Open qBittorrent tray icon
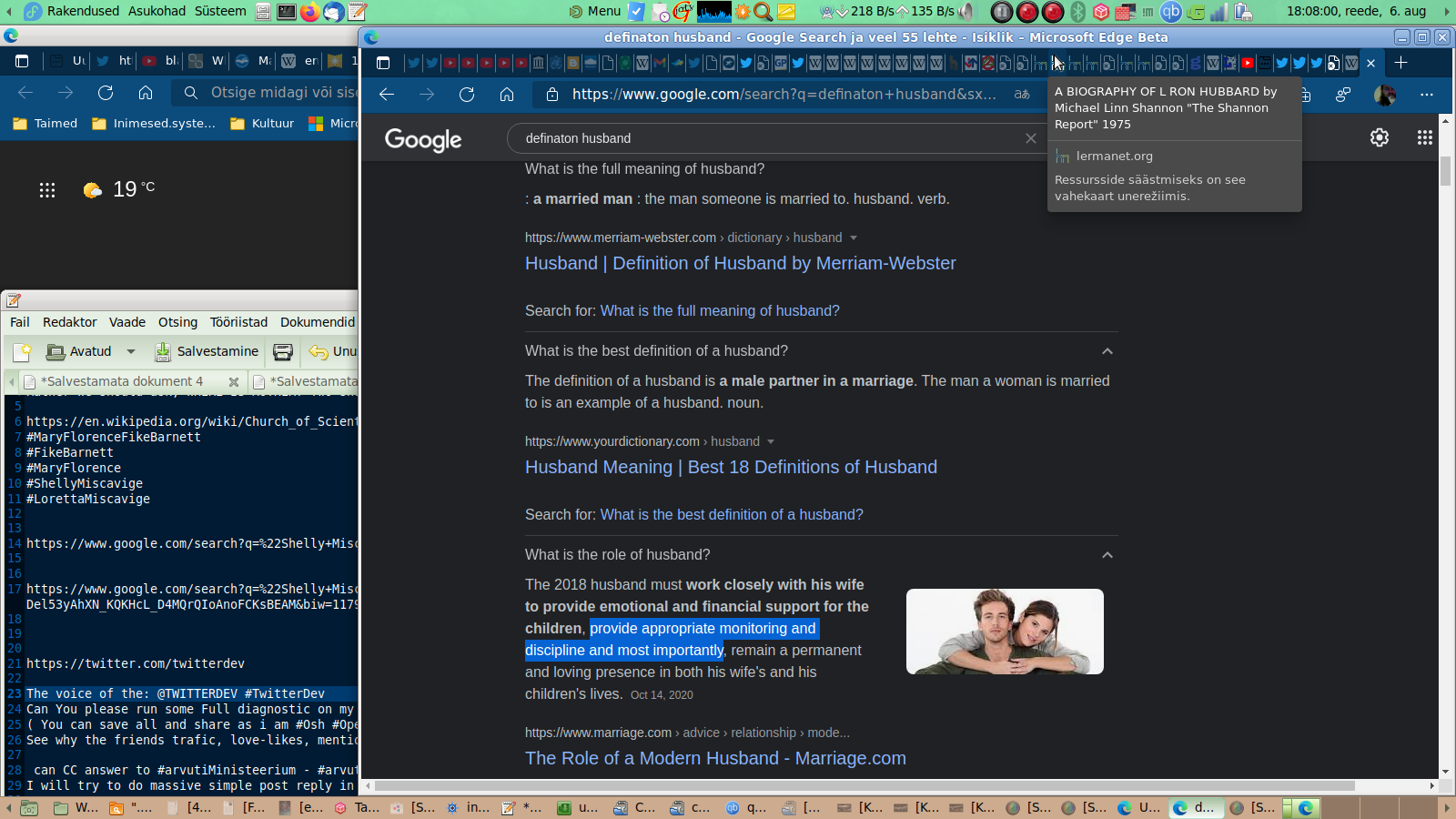Screen dimensions: 1456x819 [1171, 11]
